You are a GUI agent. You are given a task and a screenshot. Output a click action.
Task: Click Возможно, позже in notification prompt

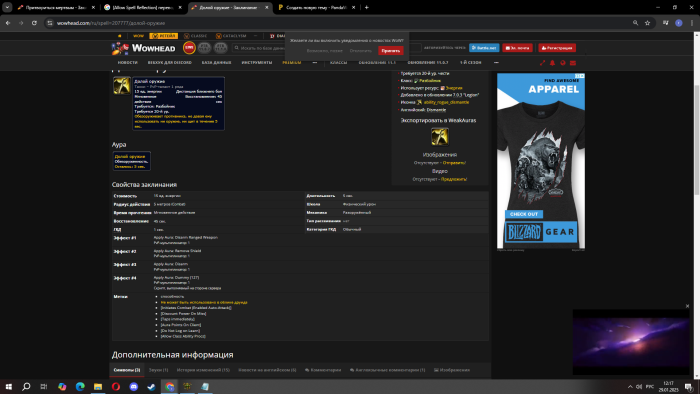pyautogui.click(x=325, y=51)
